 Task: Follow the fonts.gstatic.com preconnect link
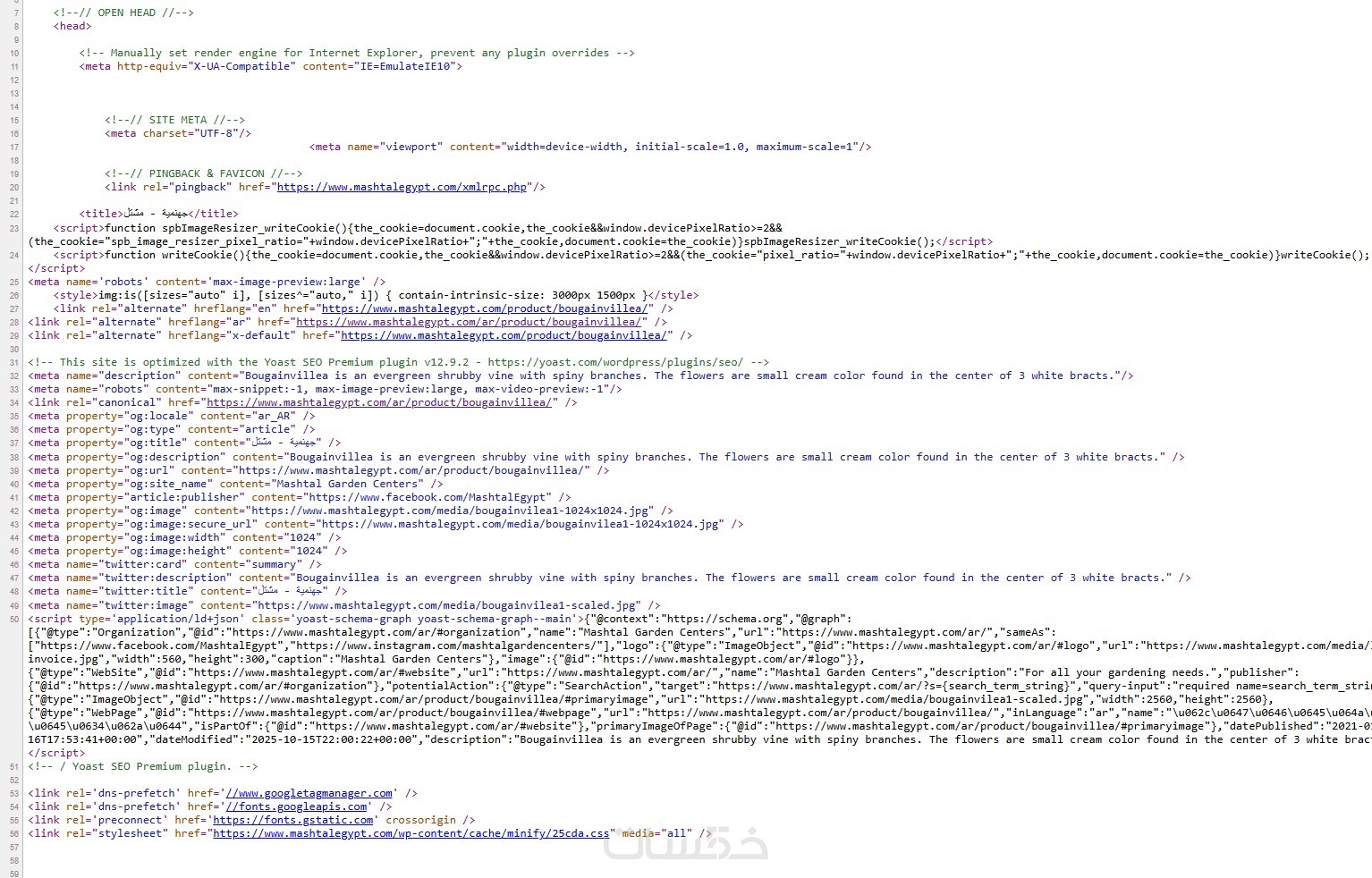click(x=293, y=820)
